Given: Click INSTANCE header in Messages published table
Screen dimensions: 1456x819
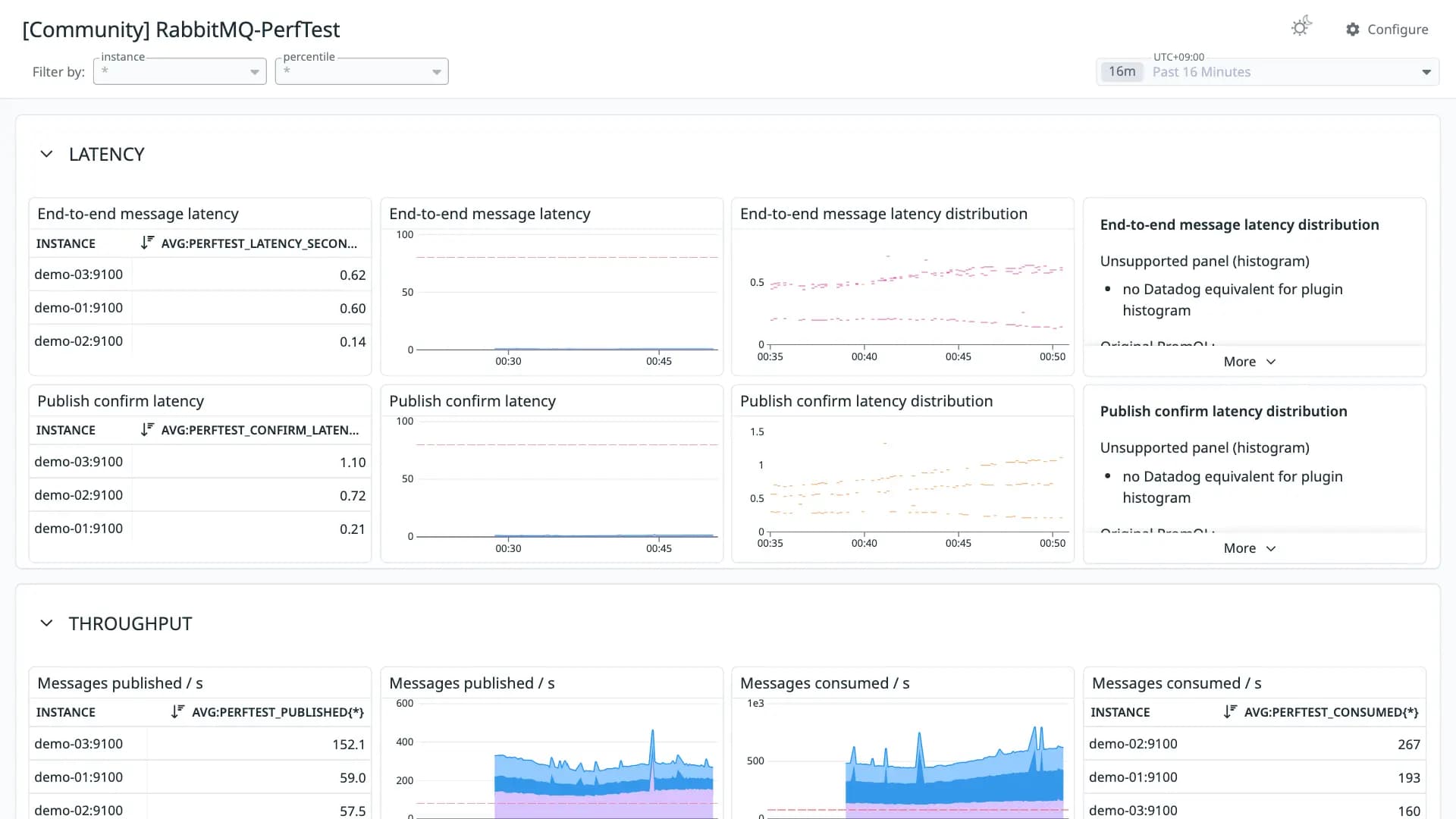Looking at the screenshot, I should 66,712.
